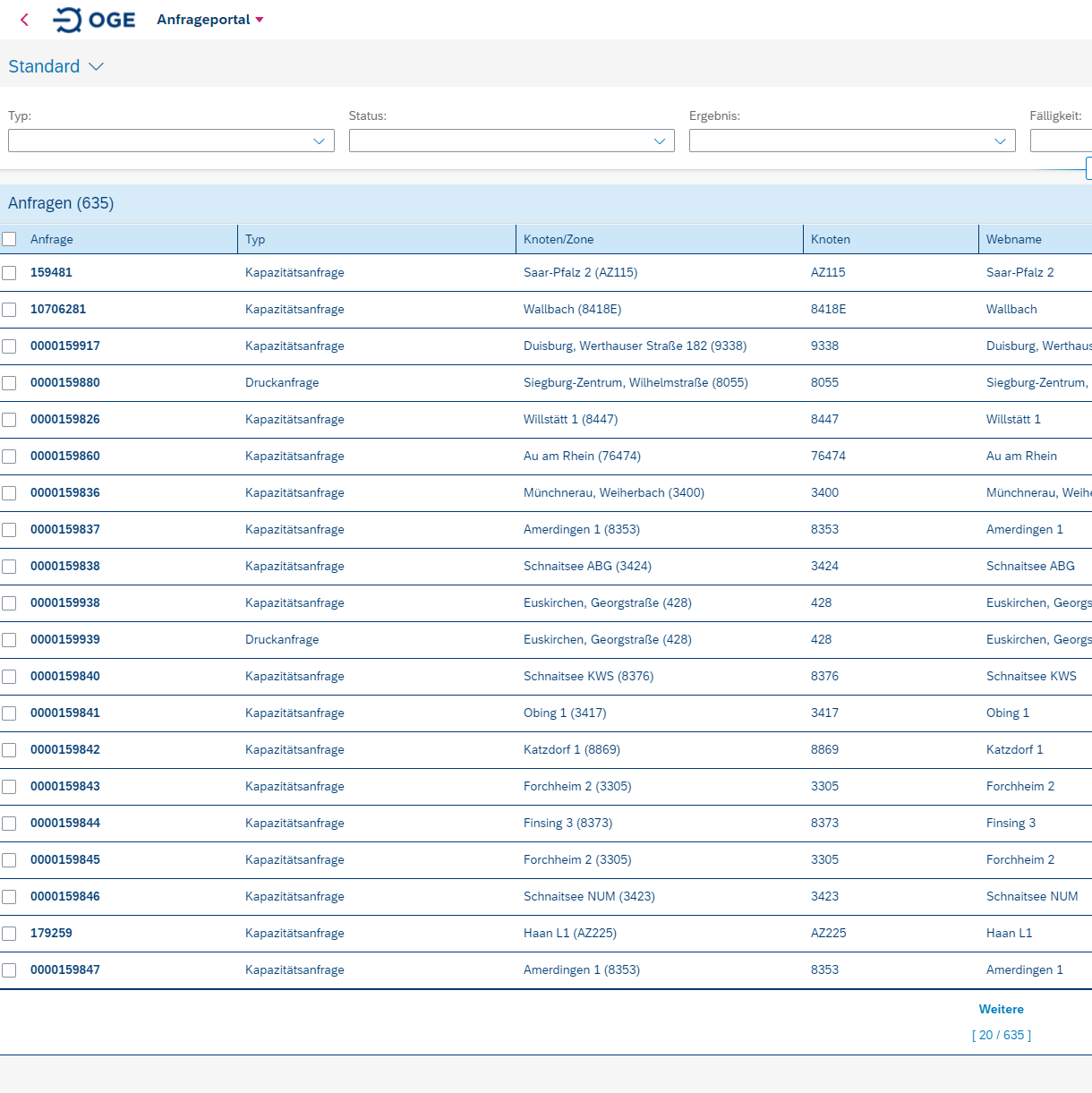The width and height of the screenshot is (1092, 1093).
Task: Click the [ 20 / 635 ] row counter
Action: click(1002, 1035)
